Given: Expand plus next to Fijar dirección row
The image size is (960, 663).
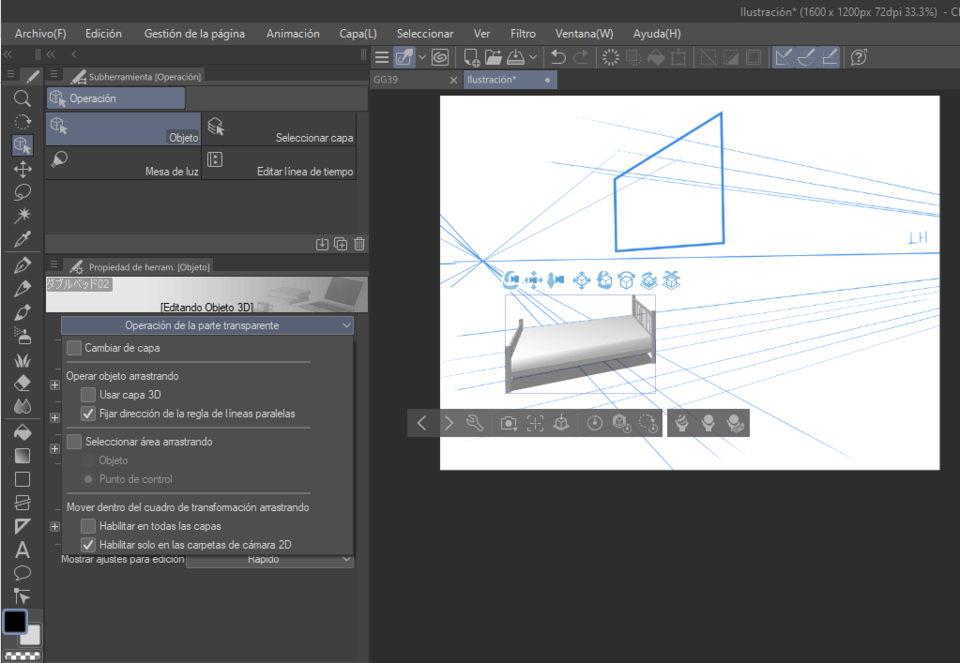Looking at the screenshot, I should [54, 418].
